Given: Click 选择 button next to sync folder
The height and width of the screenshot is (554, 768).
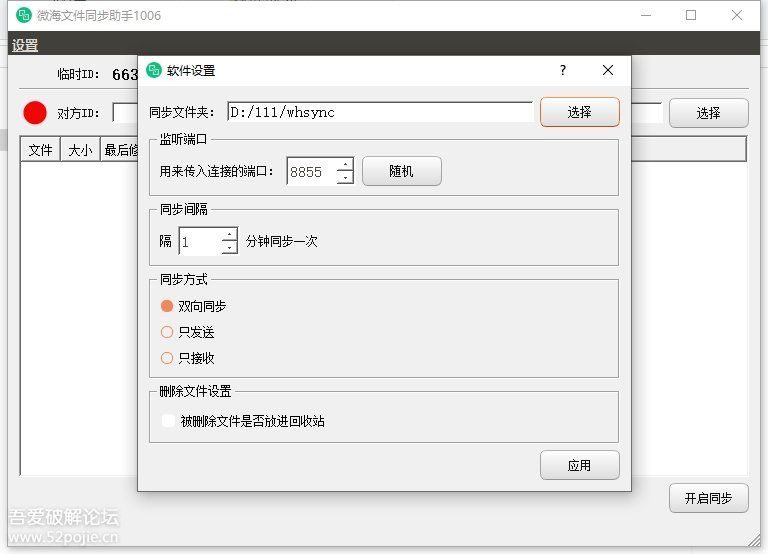Looking at the screenshot, I should click(579, 112).
